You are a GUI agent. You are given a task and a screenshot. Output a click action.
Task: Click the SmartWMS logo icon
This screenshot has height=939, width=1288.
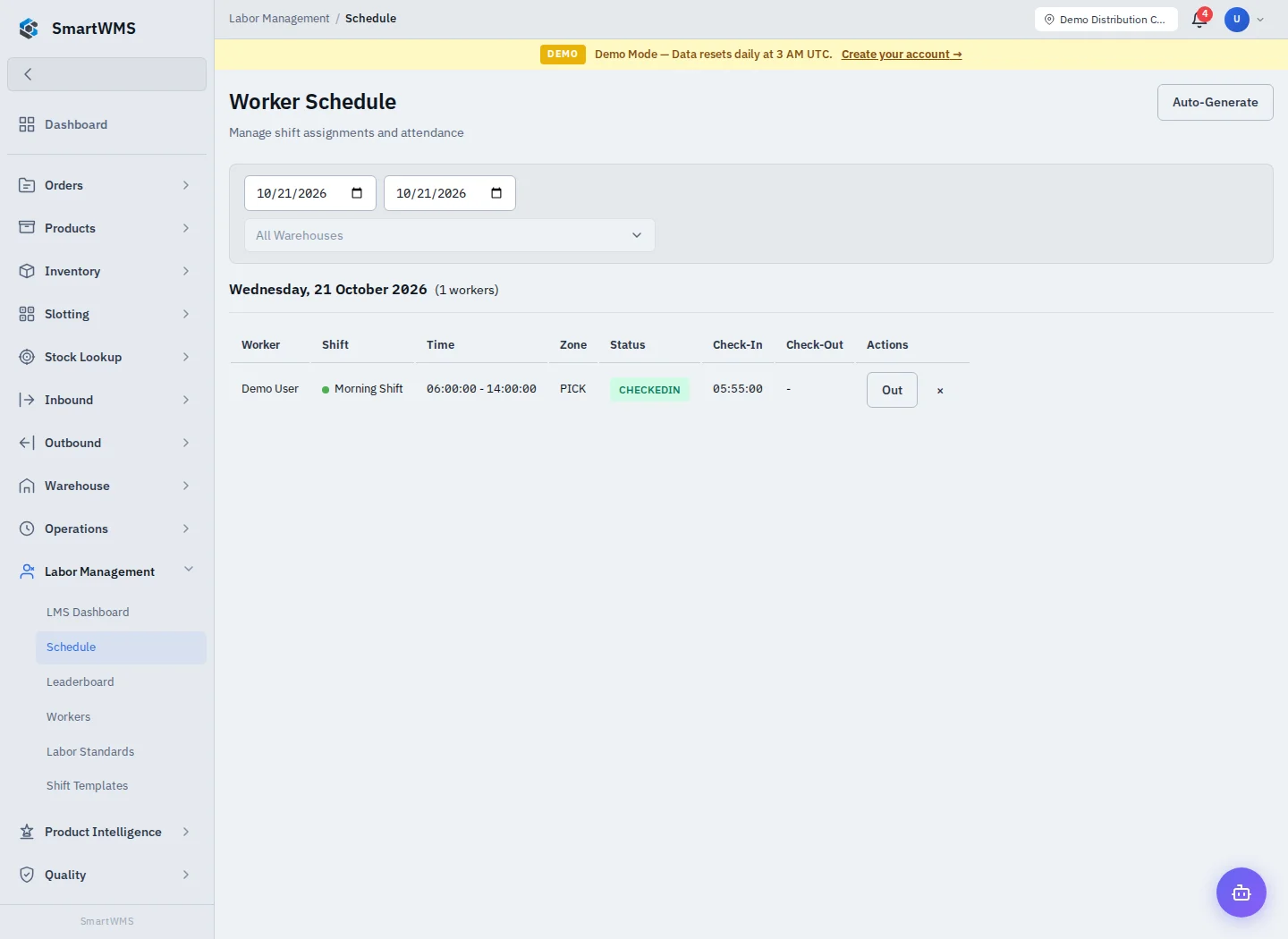click(29, 29)
